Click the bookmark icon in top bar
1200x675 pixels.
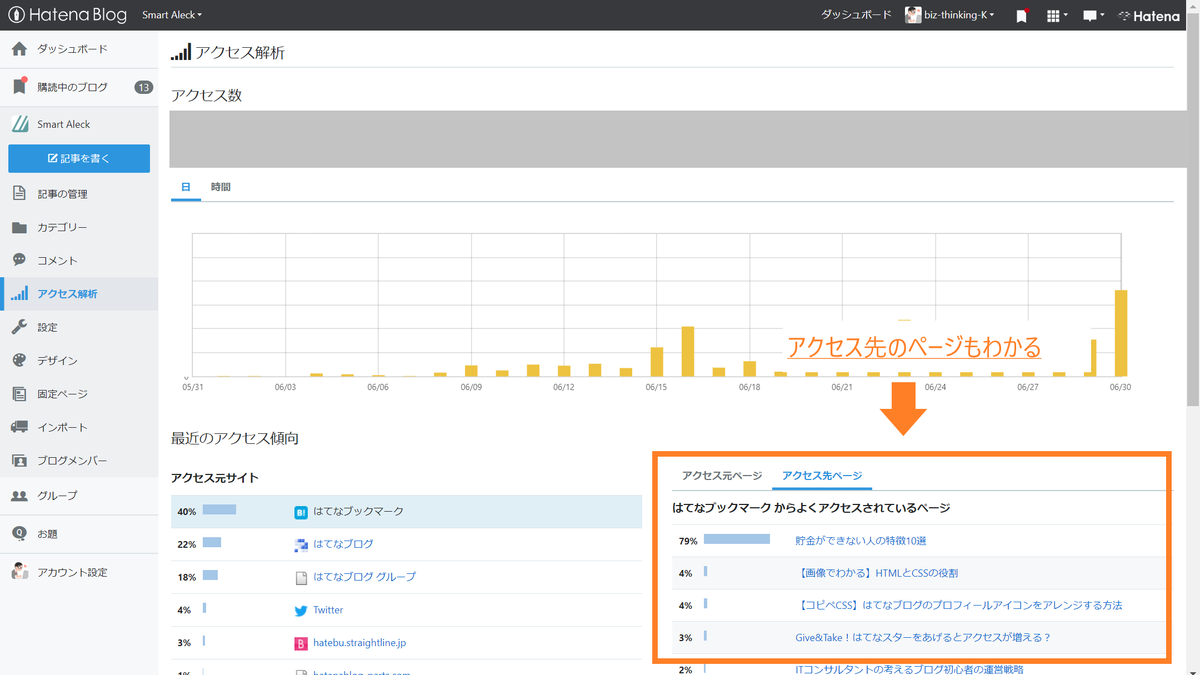[x=1021, y=16]
